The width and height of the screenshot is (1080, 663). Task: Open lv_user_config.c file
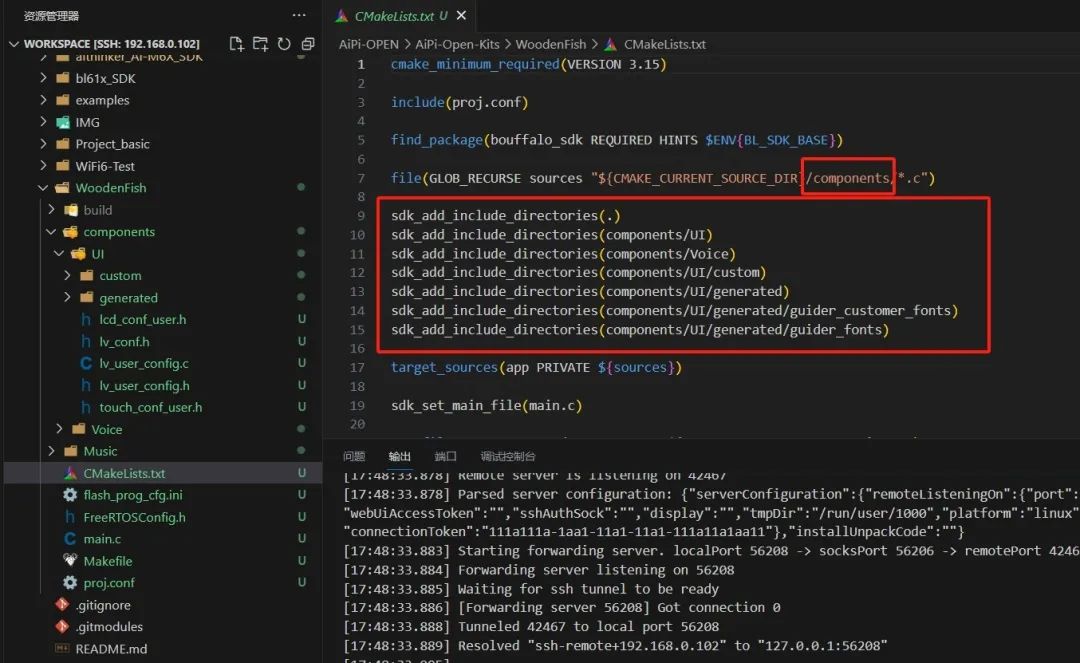click(144, 364)
